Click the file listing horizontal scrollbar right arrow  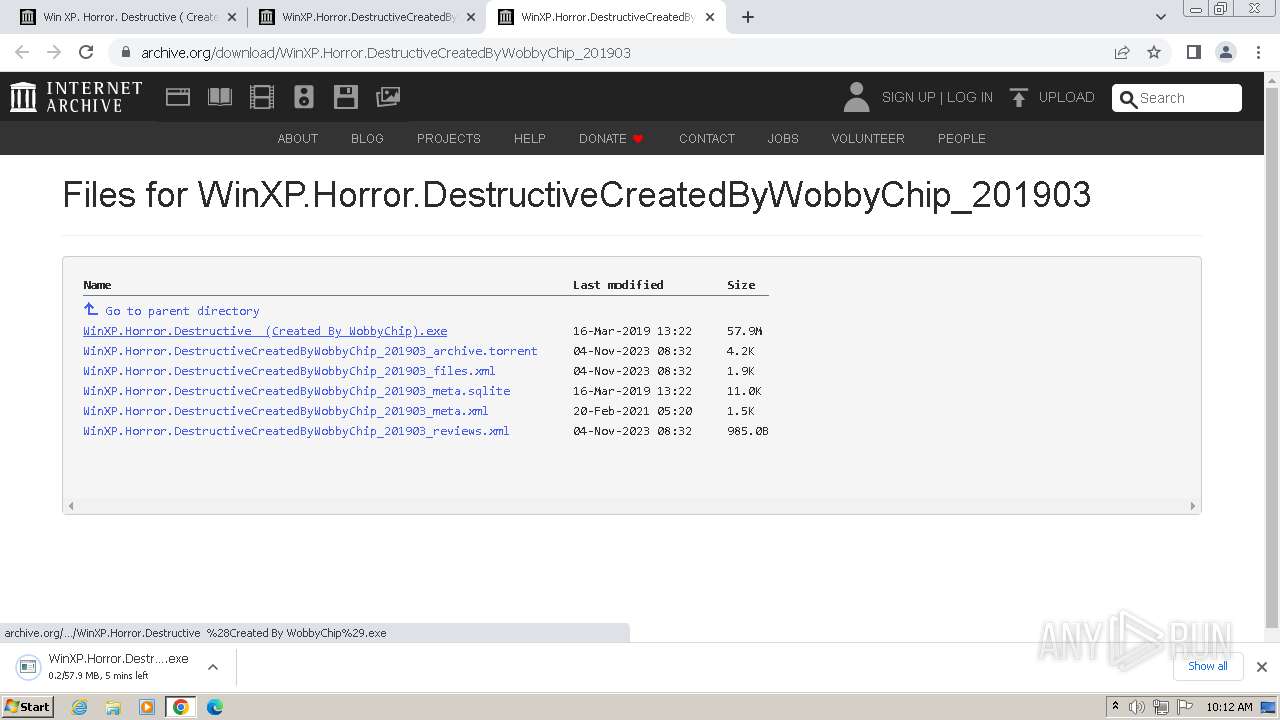(x=1192, y=506)
